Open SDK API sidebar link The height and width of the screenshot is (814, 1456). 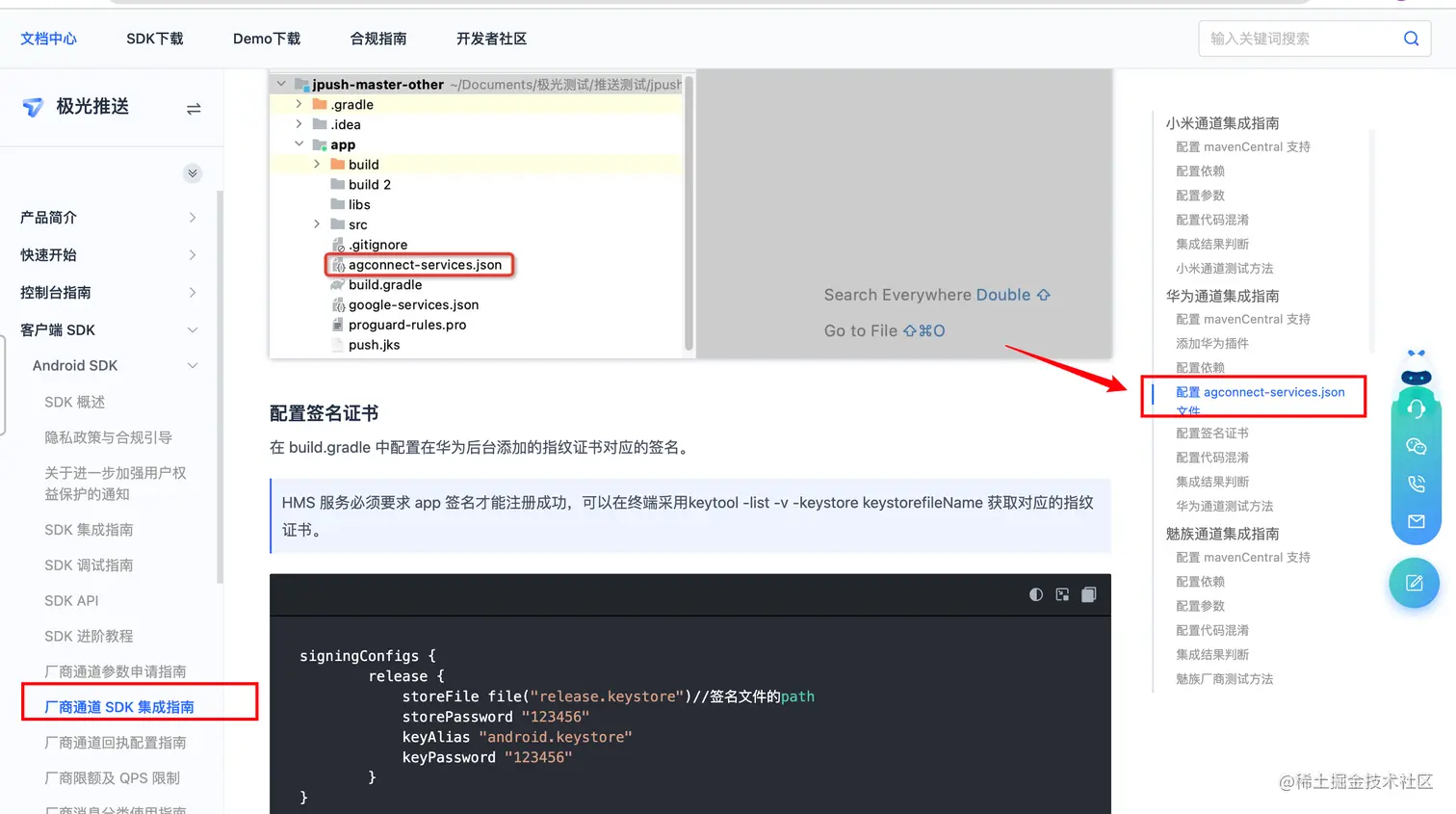coord(71,601)
